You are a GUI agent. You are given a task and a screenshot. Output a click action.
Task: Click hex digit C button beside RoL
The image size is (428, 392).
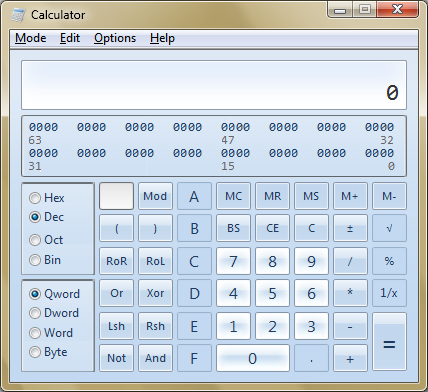coord(194,261)
